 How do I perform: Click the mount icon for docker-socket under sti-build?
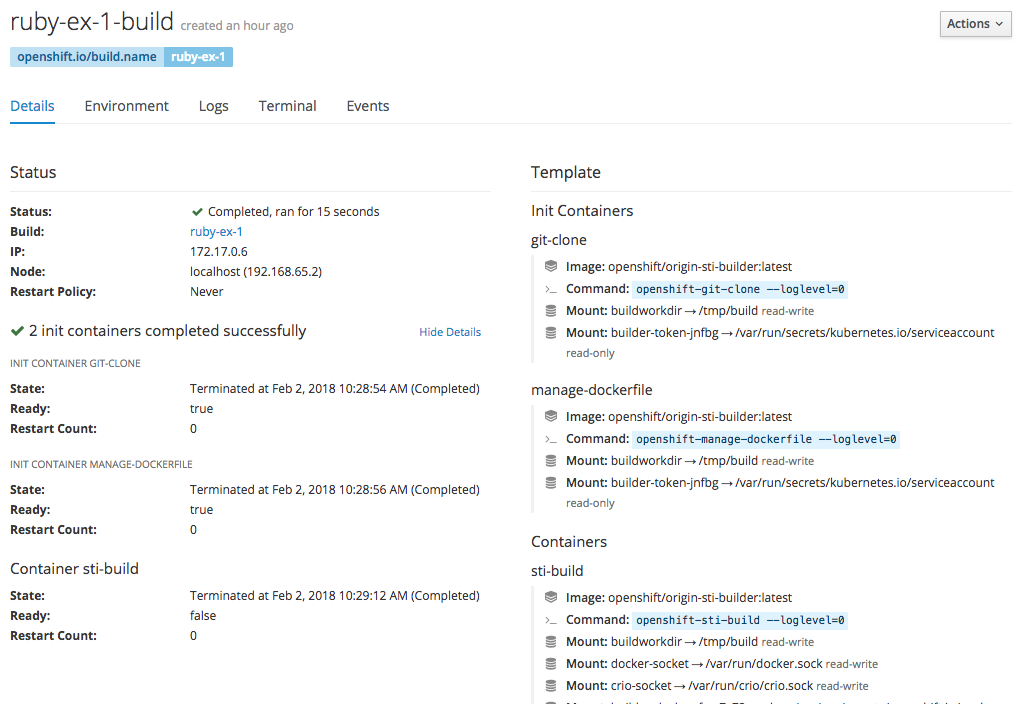551,663
